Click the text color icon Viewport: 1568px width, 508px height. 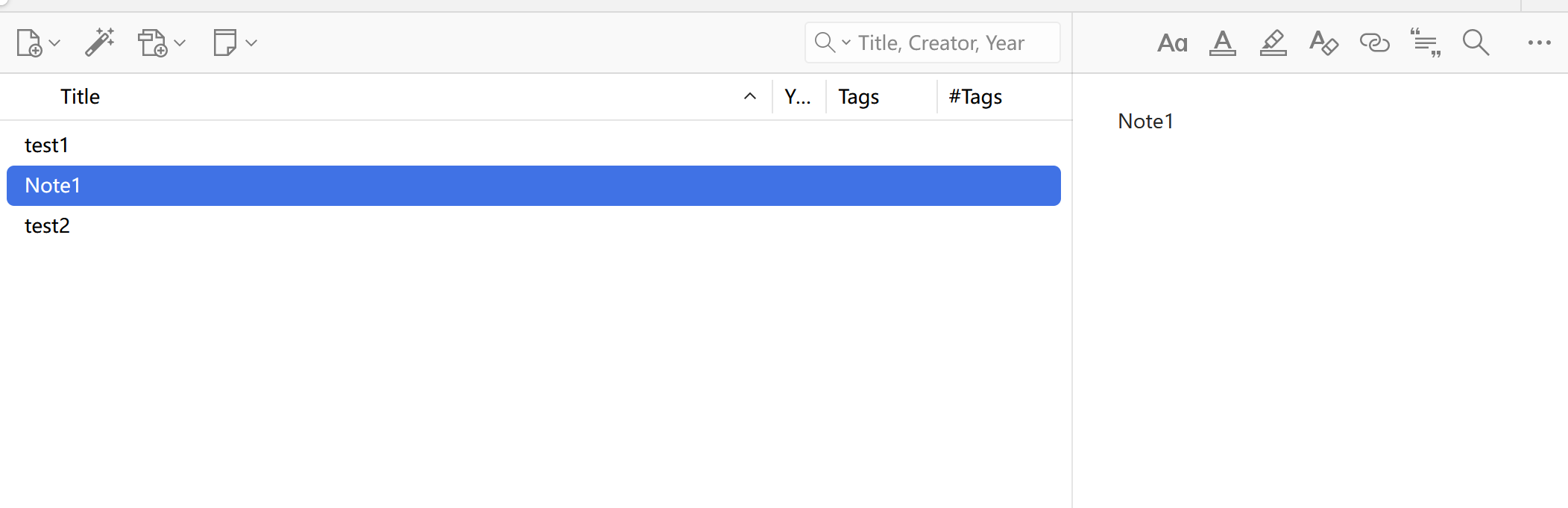click(1223, 43)
